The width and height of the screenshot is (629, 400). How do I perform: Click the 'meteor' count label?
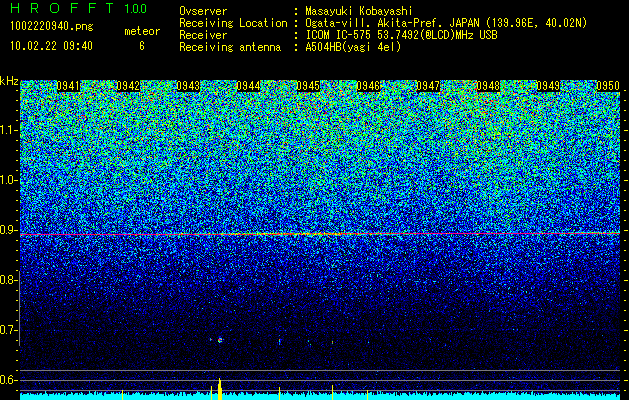142,31
